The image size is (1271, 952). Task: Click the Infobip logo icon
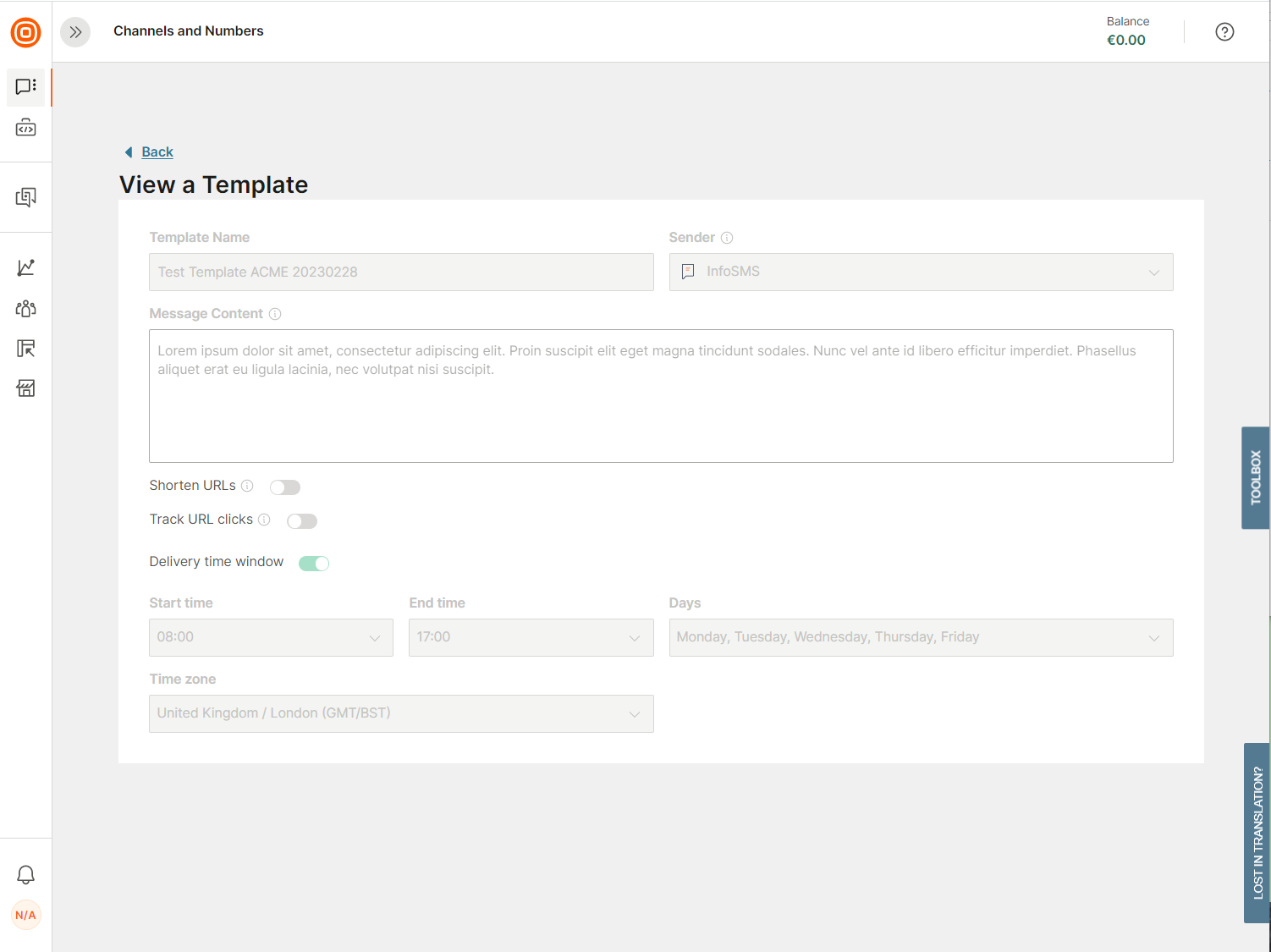[25, 32]
